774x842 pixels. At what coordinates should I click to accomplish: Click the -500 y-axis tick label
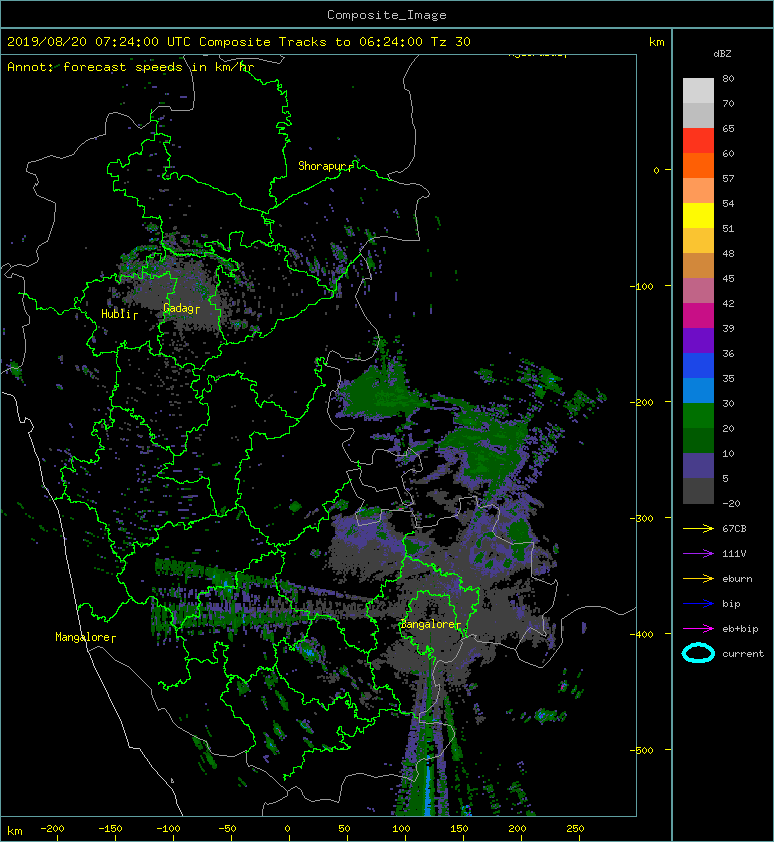coord(641,750)
